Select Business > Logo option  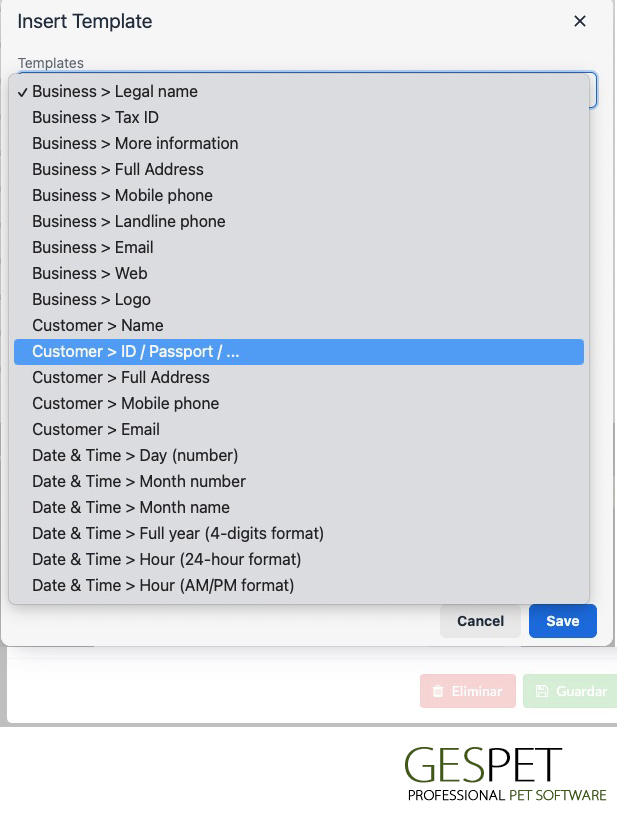pyautogui.click(x=299, y=300)
